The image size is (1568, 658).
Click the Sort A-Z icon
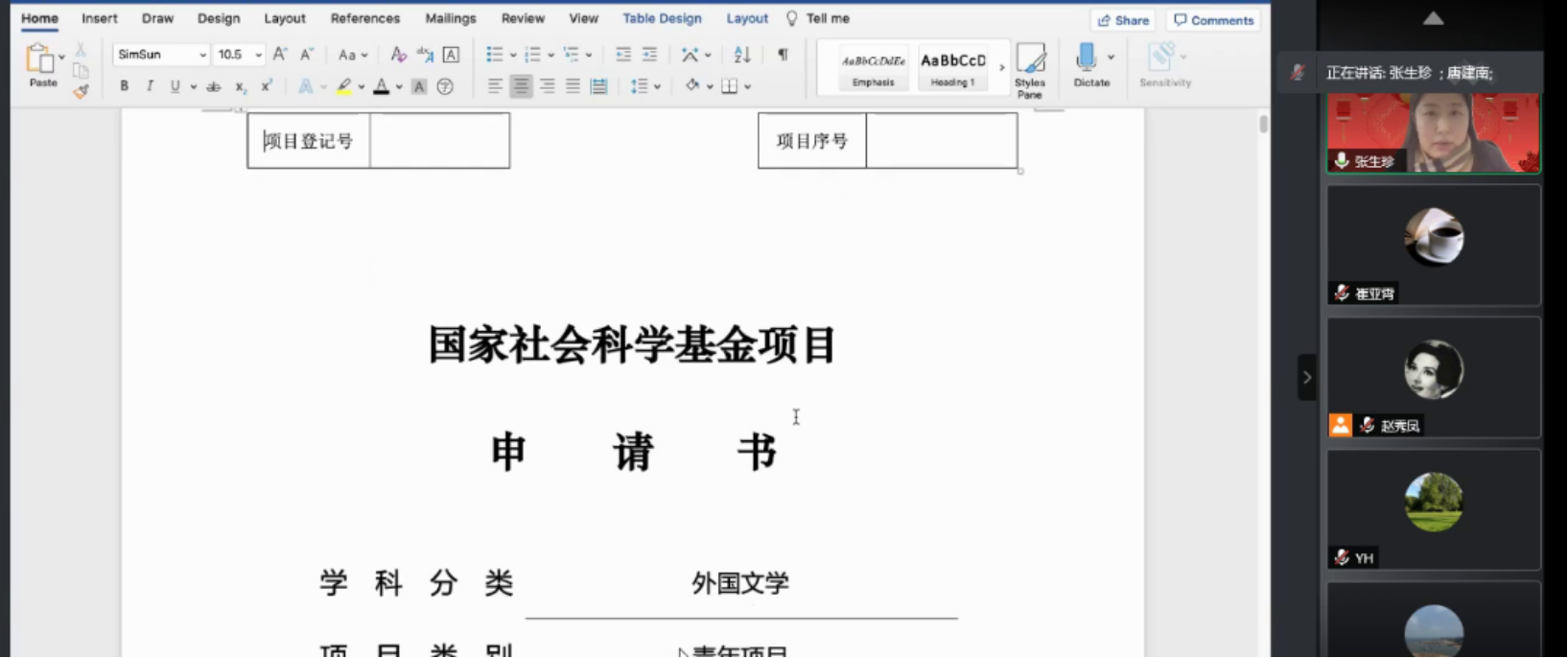741,55
